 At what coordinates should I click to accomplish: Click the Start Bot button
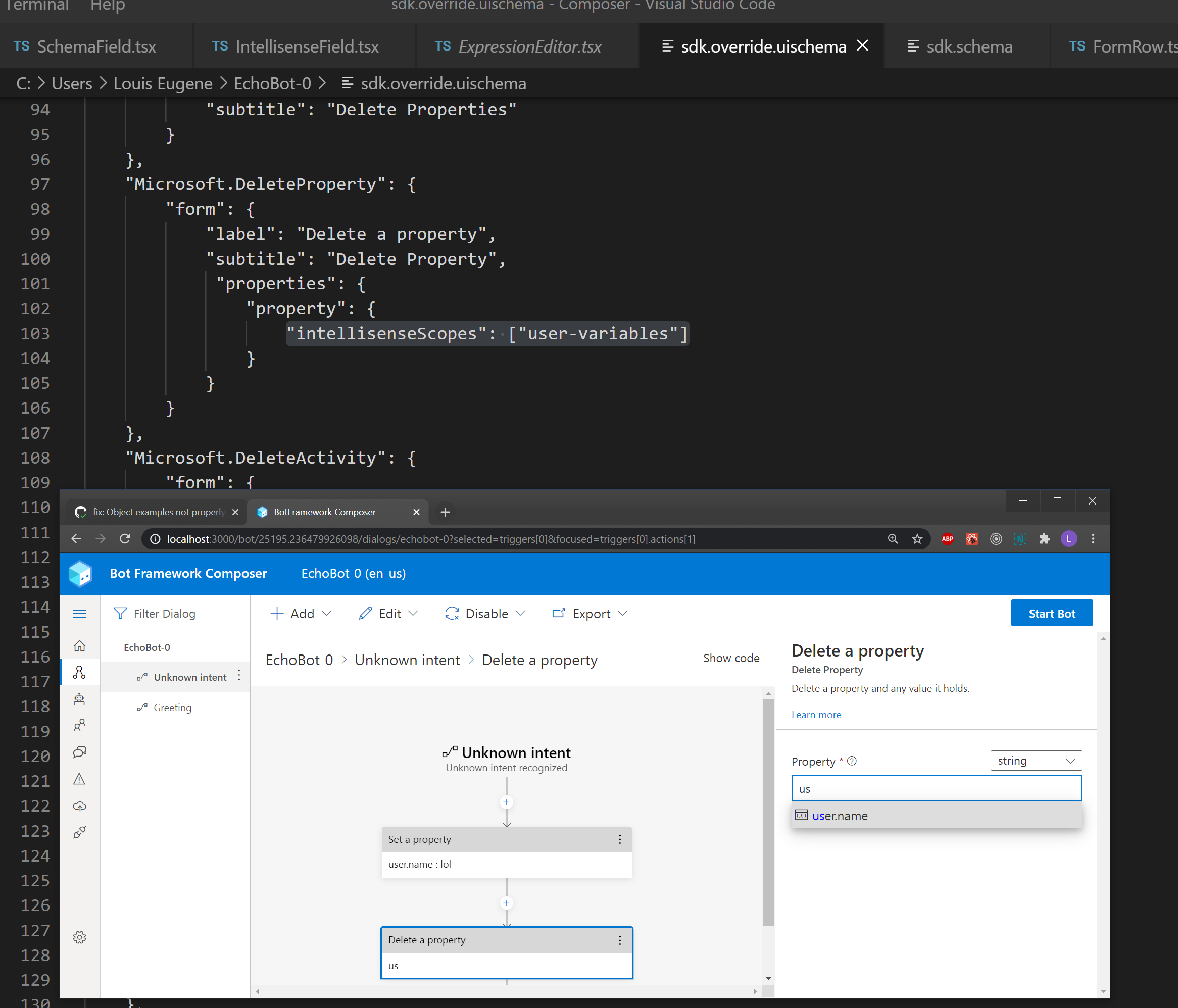(1051, 614)
